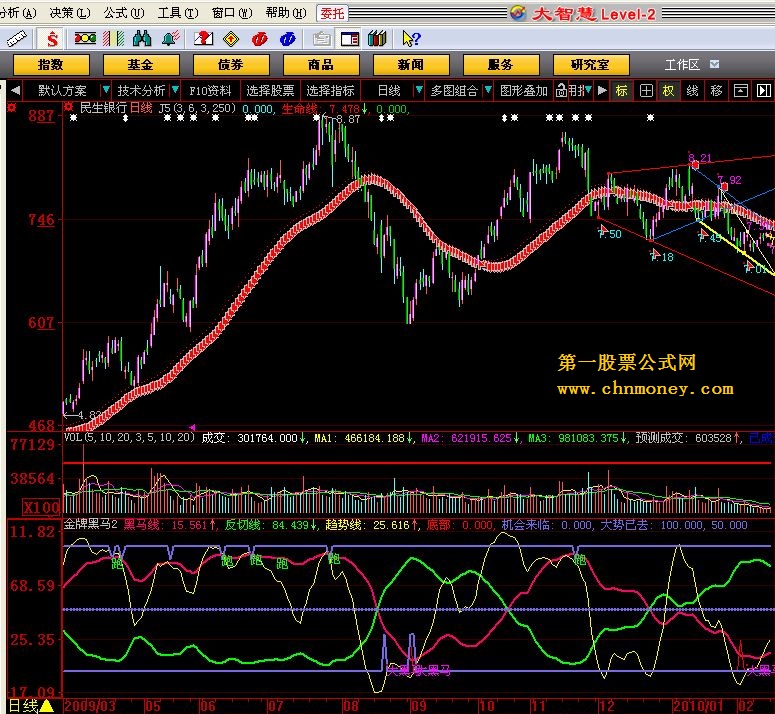Image resolution: width=775 pixels, height=714 pixels.
Task: Click the www.chnmoney.com link text
Action: click(645, 389)
